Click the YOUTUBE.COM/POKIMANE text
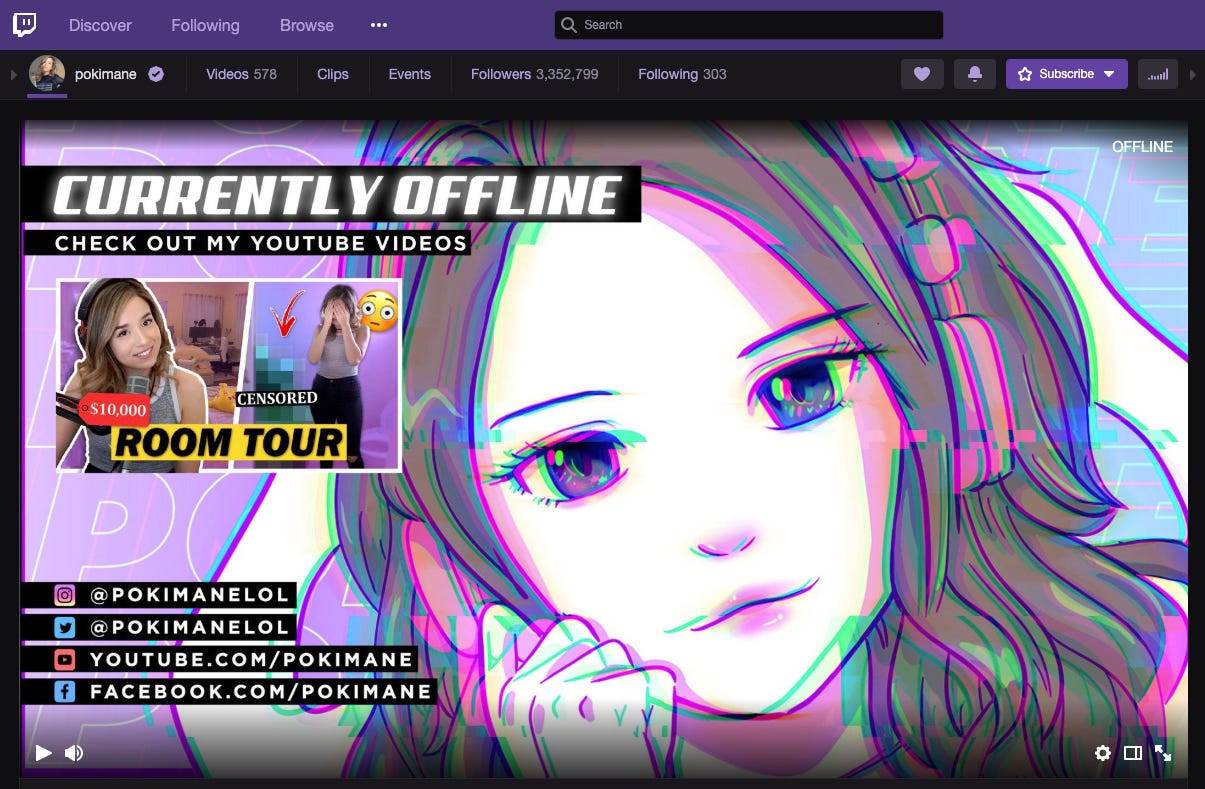This screenshot has width=1205, height=789. pyautogui.click(x=251, y=659)
